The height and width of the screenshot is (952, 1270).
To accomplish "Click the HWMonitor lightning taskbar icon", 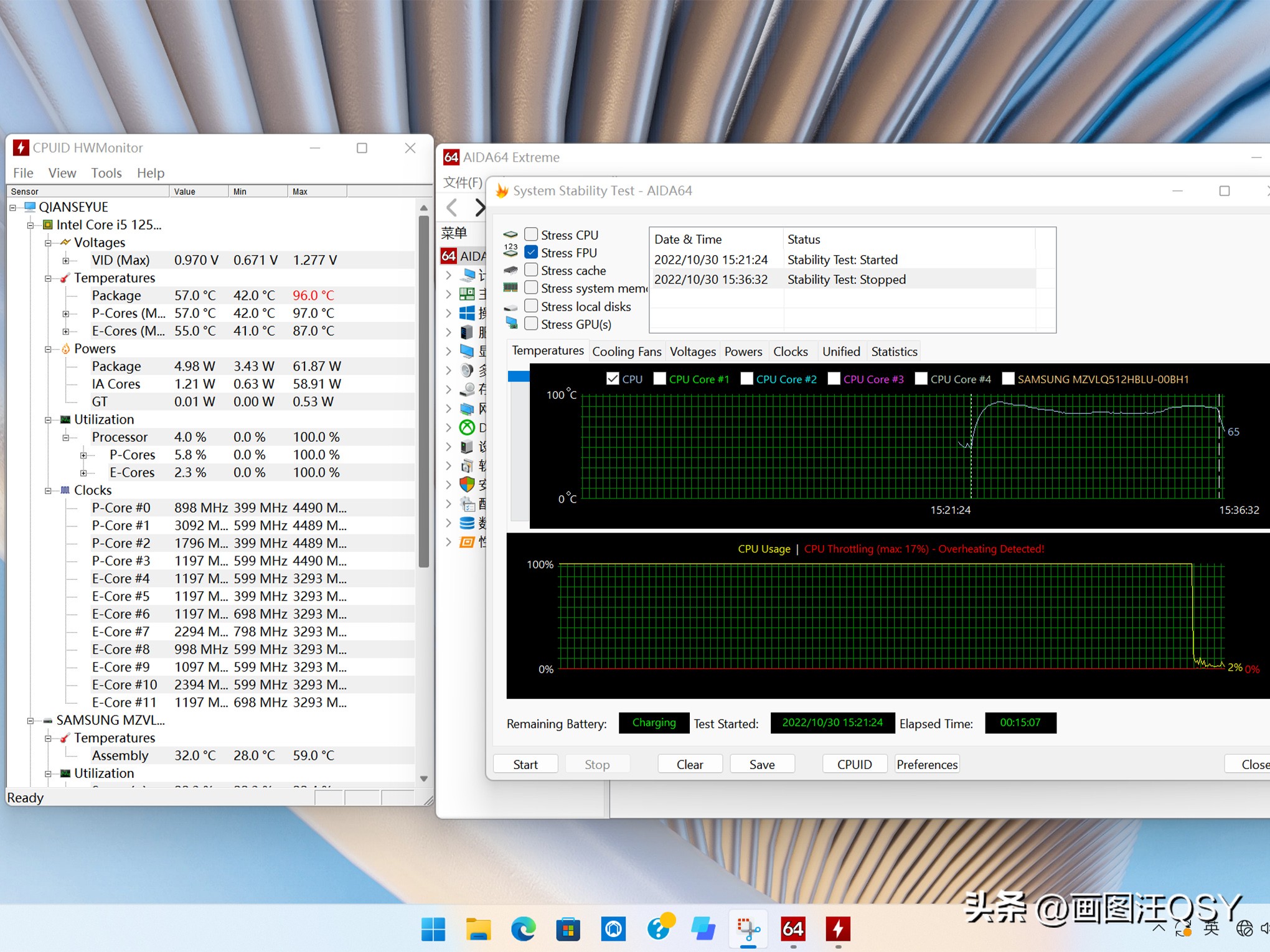I will pos(838,929).
